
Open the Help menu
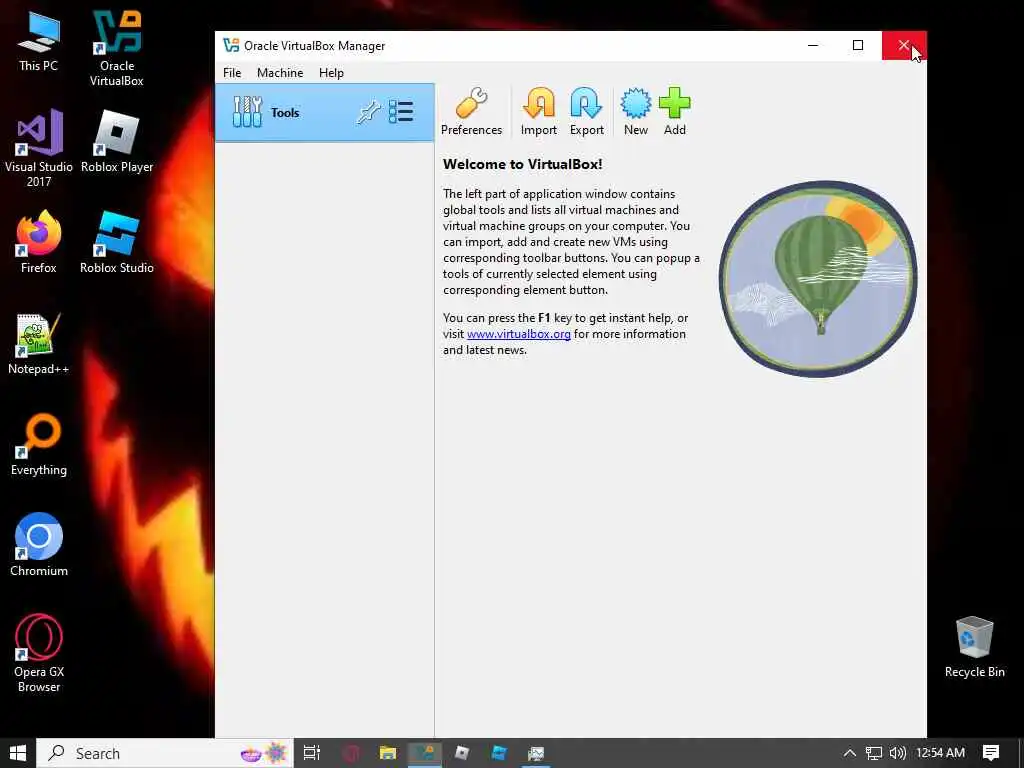click(331, 72)
